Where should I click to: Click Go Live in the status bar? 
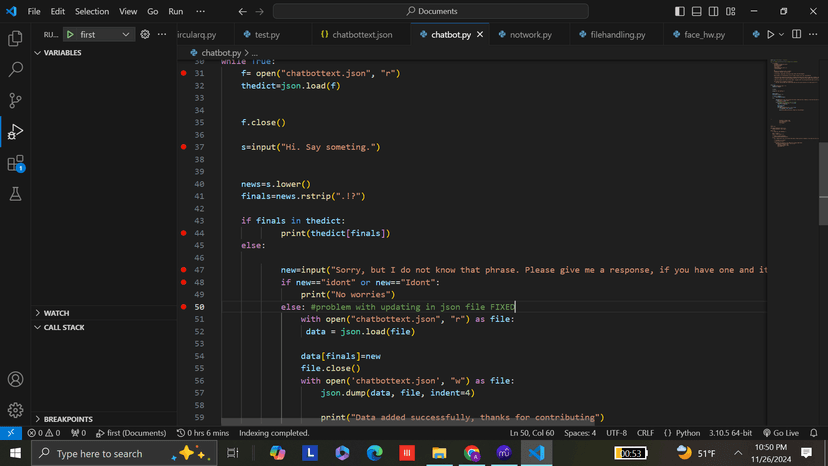point(780,433)
